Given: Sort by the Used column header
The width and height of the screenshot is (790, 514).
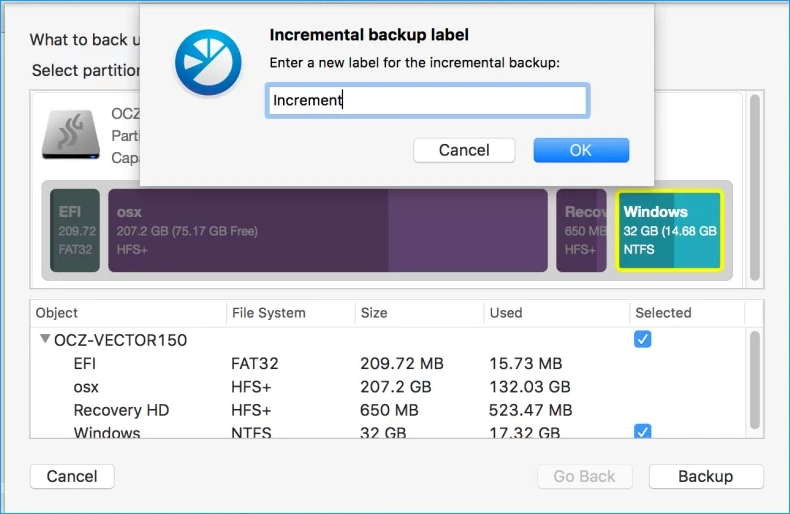Looking at the screenshot, I should click(556, 313).
